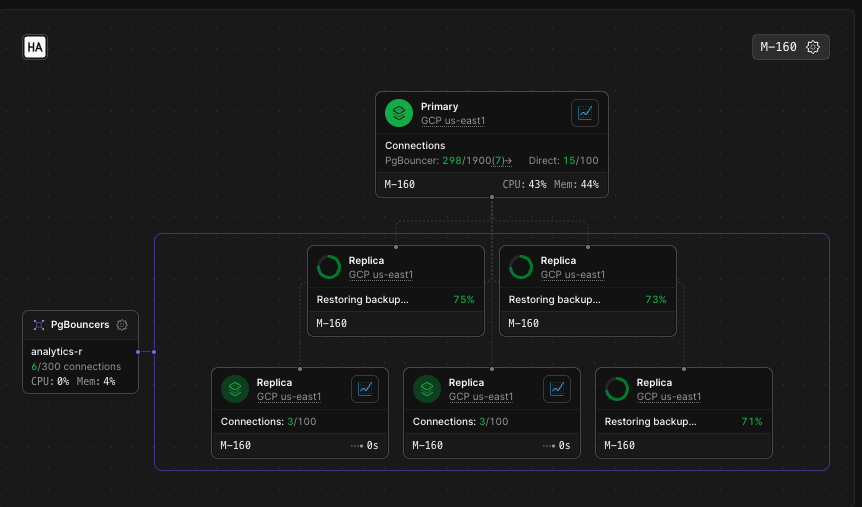The height and width of the screenshot is (507, 862).
Task: Open metrics chart for the Primary node
Action: (x=584, y=113)
